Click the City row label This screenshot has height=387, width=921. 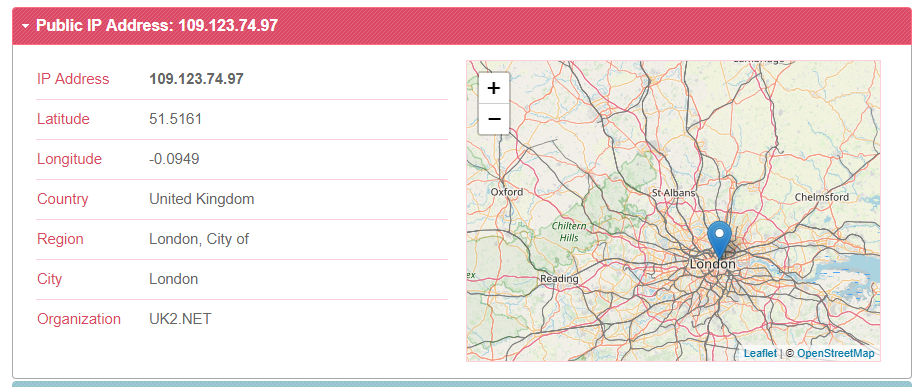49,279
